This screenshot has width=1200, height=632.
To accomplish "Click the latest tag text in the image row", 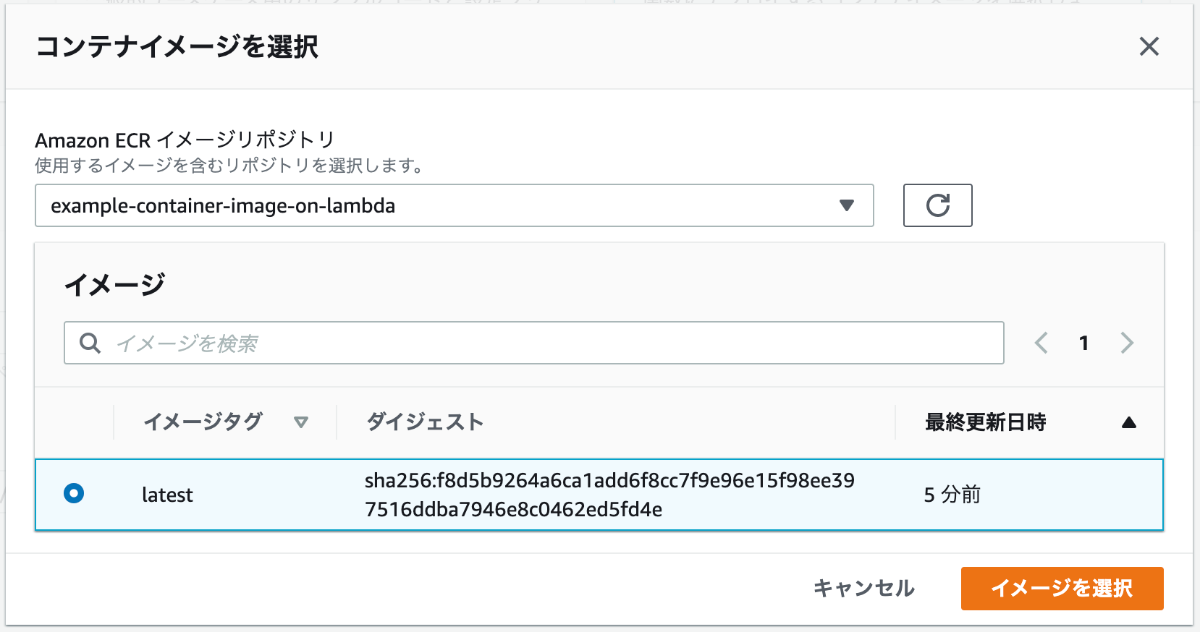I will coord(167,494).
